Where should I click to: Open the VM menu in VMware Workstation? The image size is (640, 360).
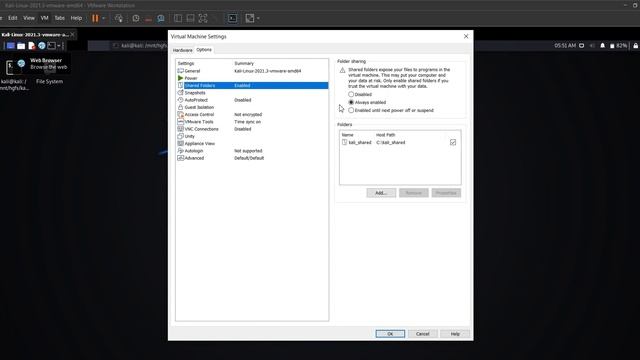coord(44,18)
